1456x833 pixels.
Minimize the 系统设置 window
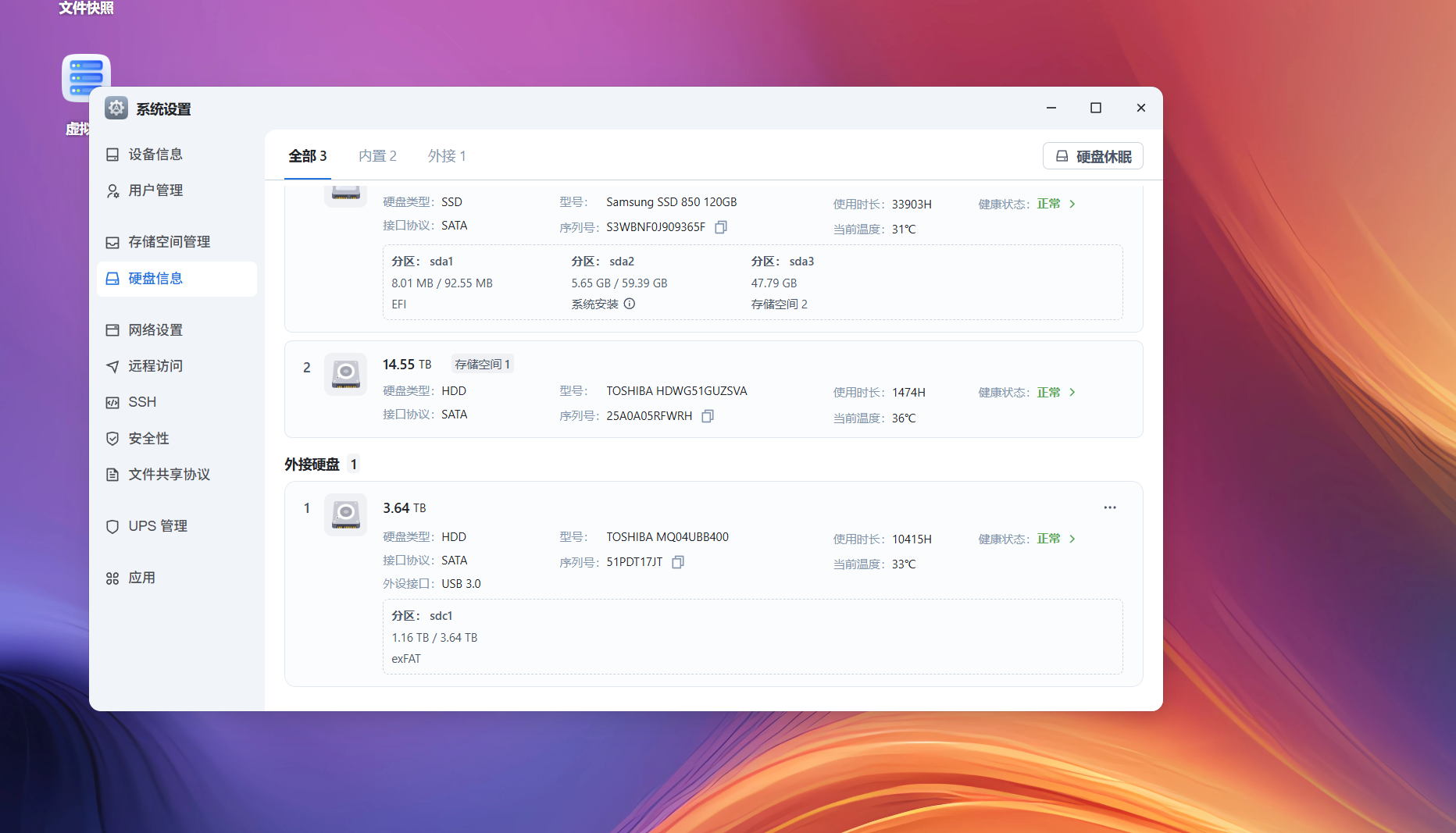(1051, 108)
